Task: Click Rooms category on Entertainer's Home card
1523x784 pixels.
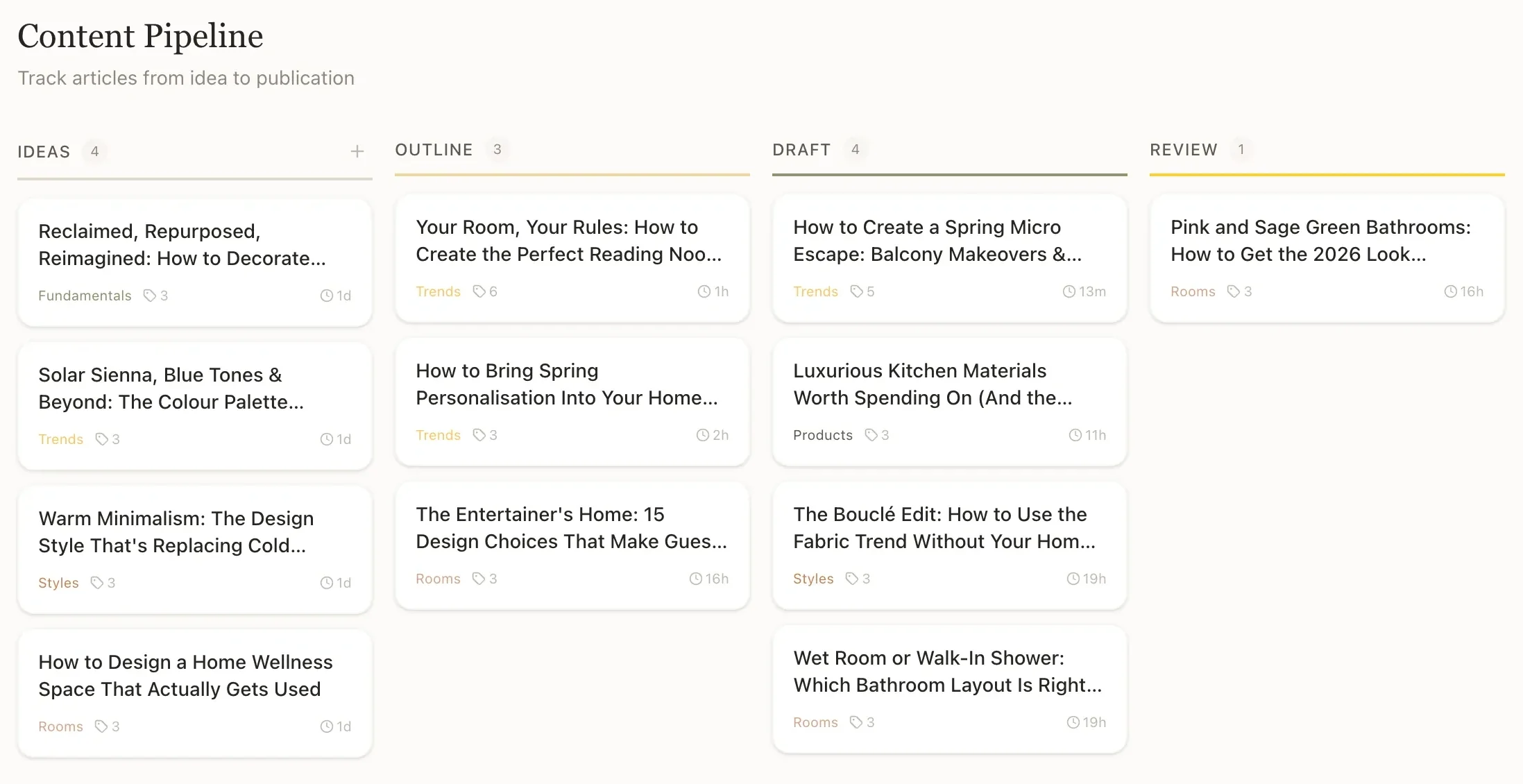Action: (438, 579)
